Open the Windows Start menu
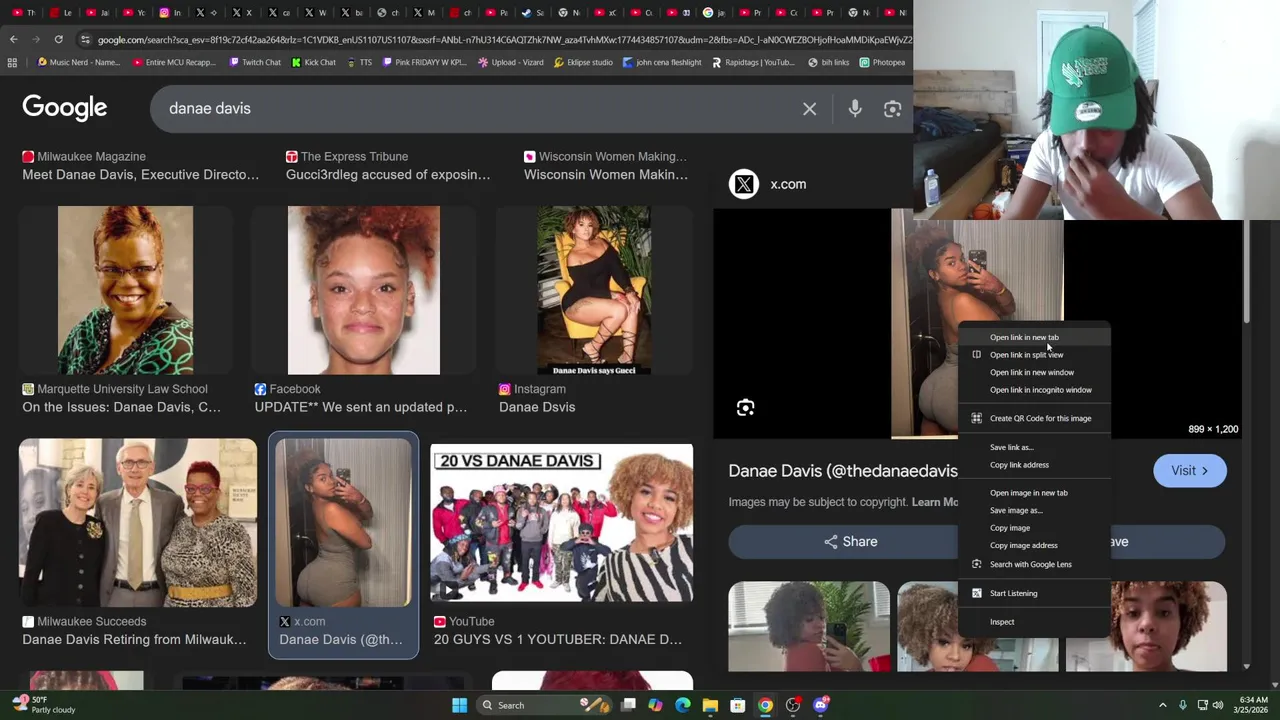 click(459, 705)
